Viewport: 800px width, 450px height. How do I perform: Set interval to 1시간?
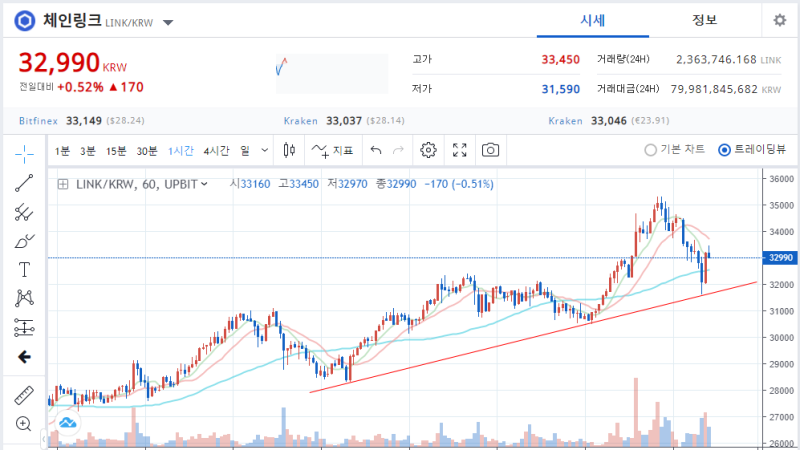[181, 151]
